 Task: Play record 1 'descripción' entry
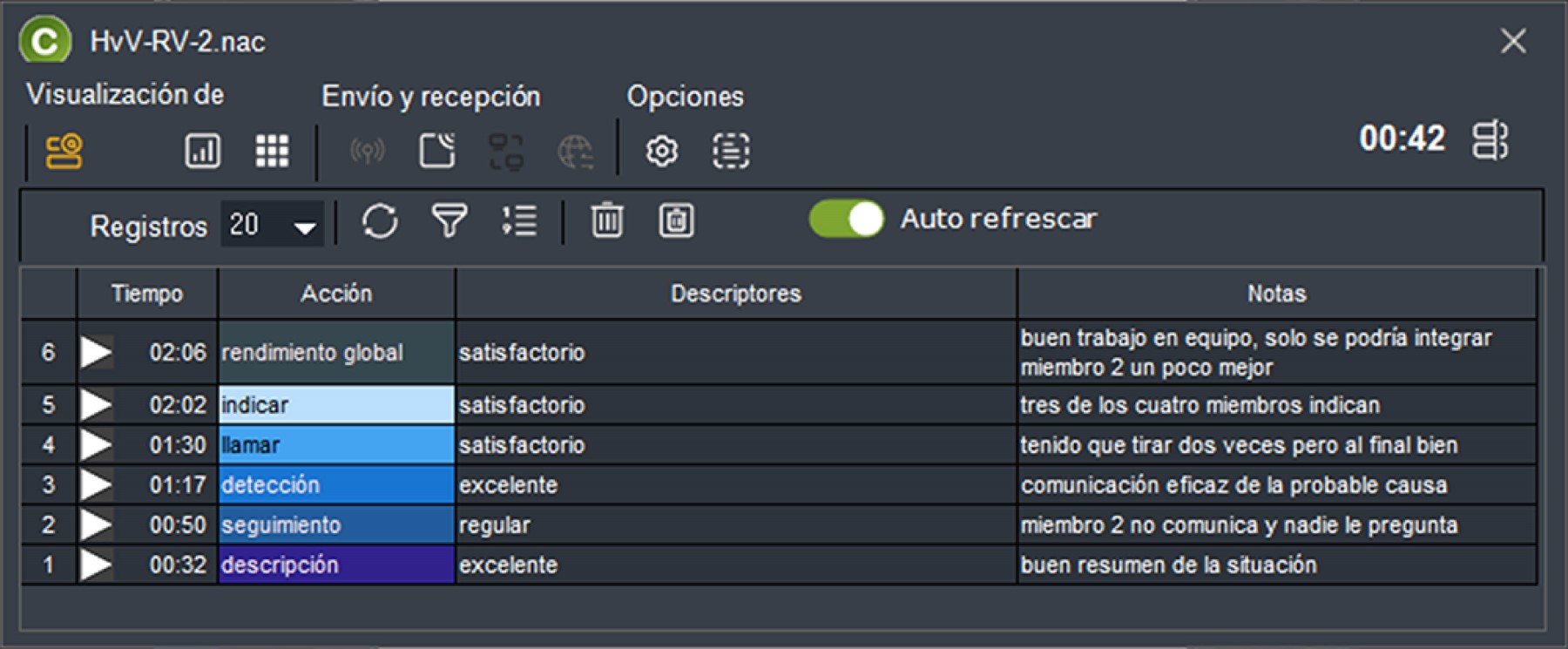96,565
